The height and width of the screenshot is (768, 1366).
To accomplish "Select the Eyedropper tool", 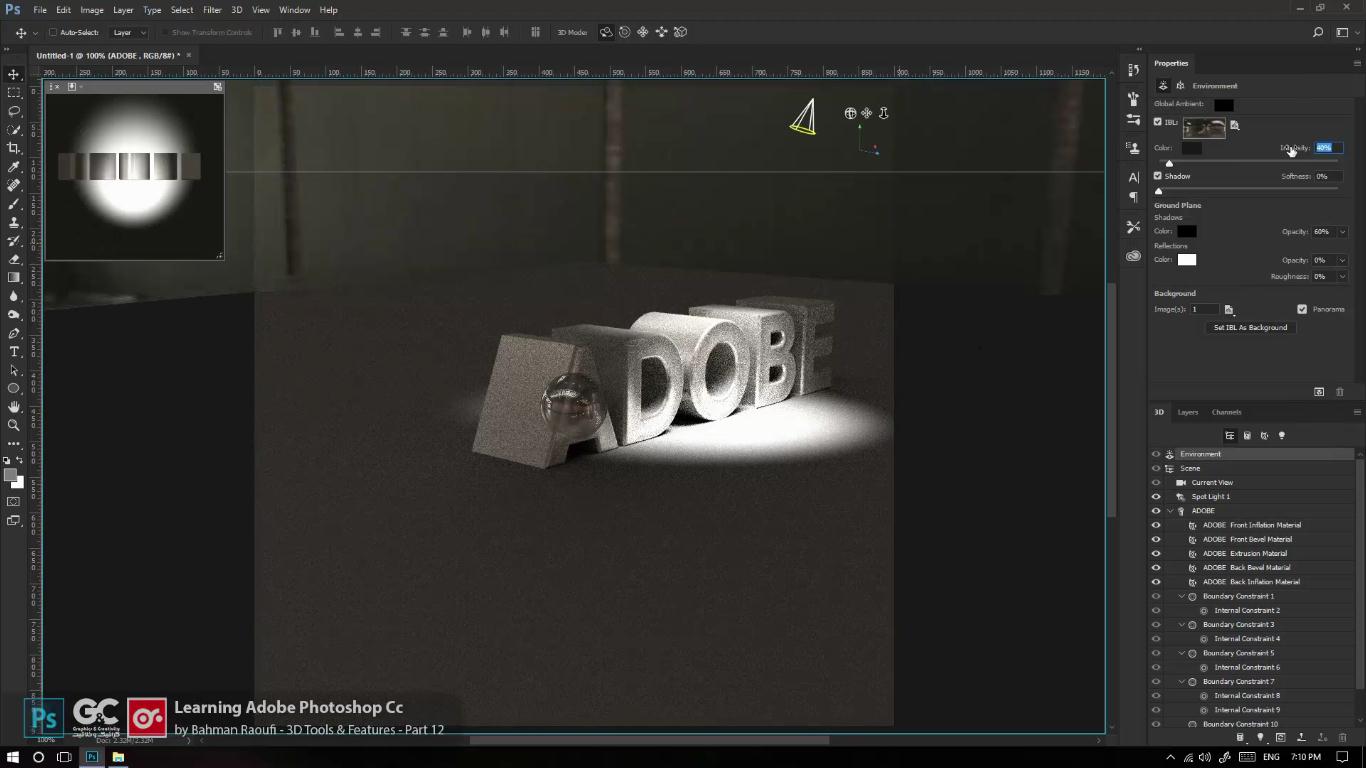I will pyautogui.click(x=14, y=166).
